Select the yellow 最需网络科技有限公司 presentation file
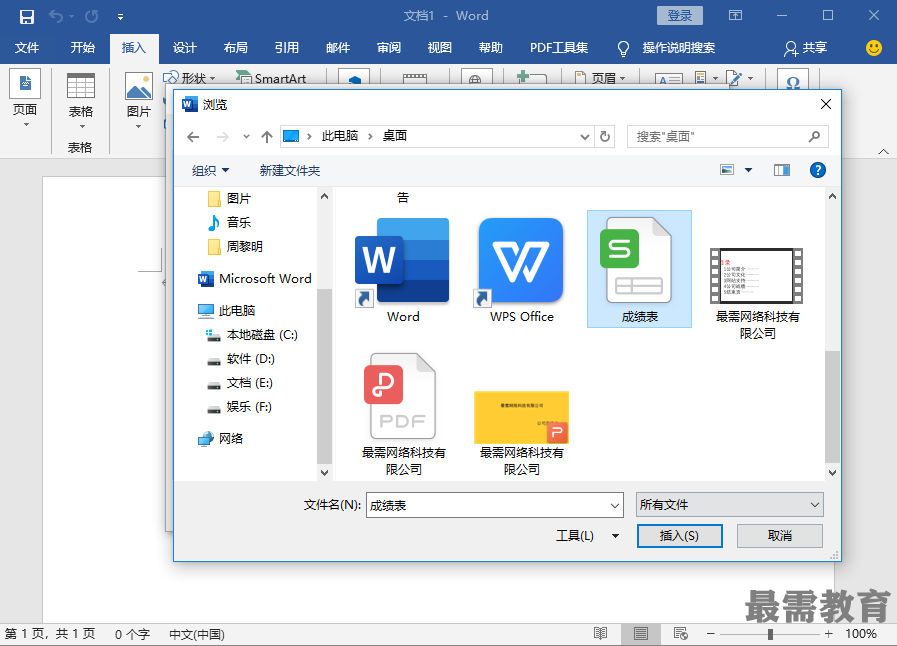Image resolution: width=897 pixels, height=646 pixels. coord(521,433)
